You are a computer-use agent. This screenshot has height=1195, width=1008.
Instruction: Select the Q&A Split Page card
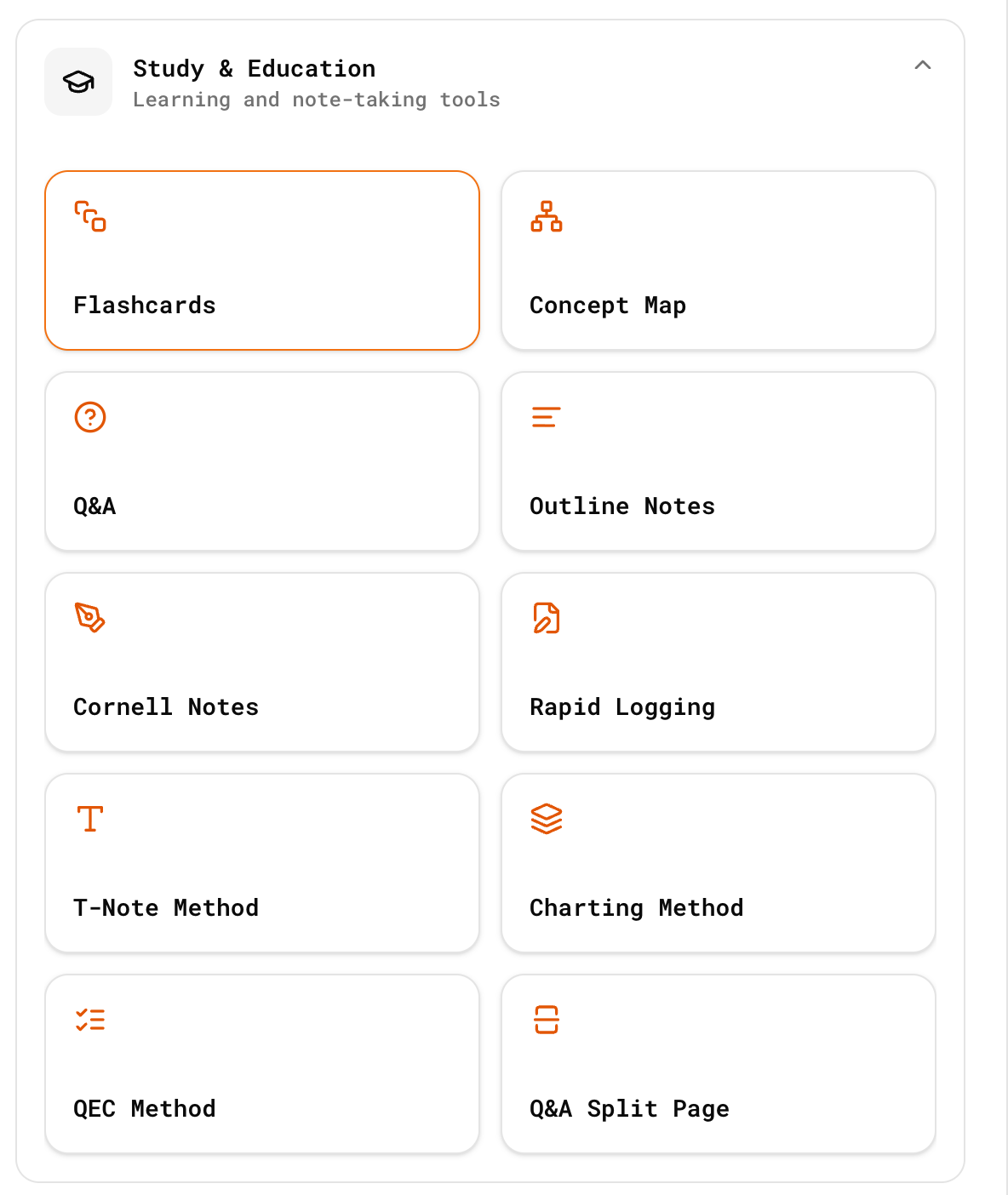[x=718, y=1064]
